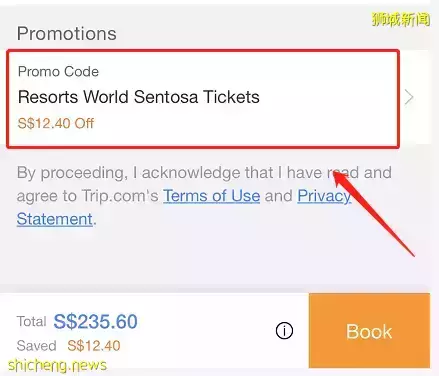Image resolution: width=439 pixels, height=376 pixels.
Task: Tap the red arrow annotation tip
Action: click(x=336, y=174)
